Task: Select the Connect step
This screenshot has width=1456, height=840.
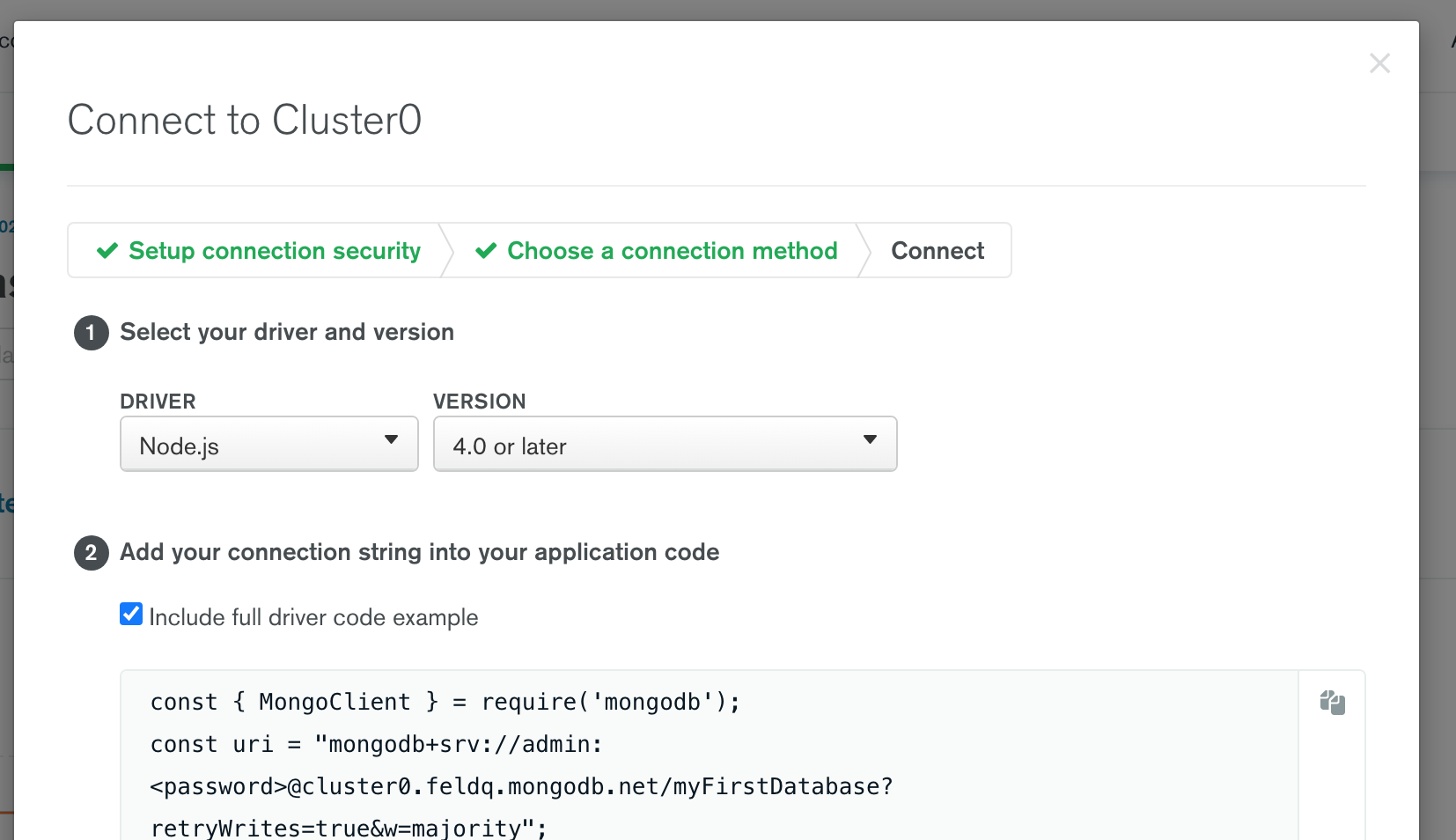Action: tap(938, 251)
